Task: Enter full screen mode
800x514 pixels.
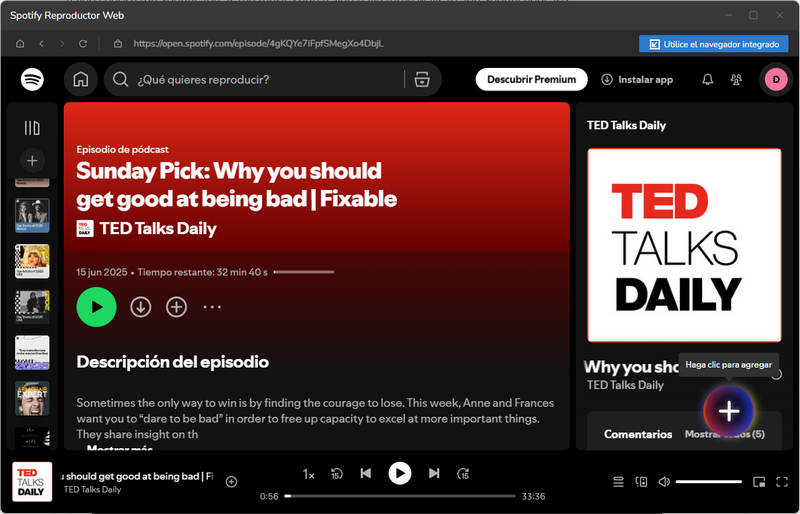Action: pyautogui.click(x=782, y=482)
